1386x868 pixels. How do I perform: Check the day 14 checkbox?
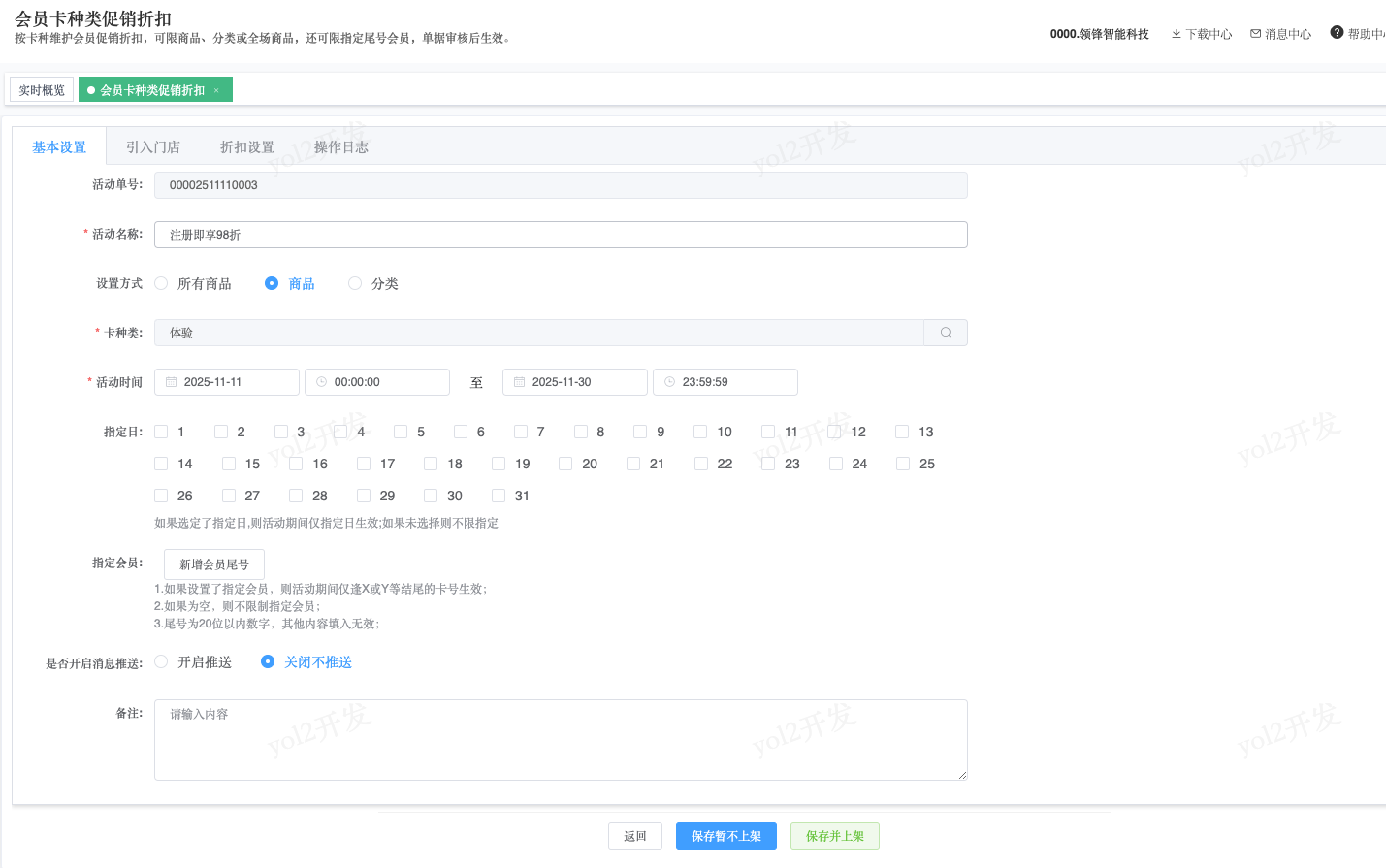pos(161,464)
